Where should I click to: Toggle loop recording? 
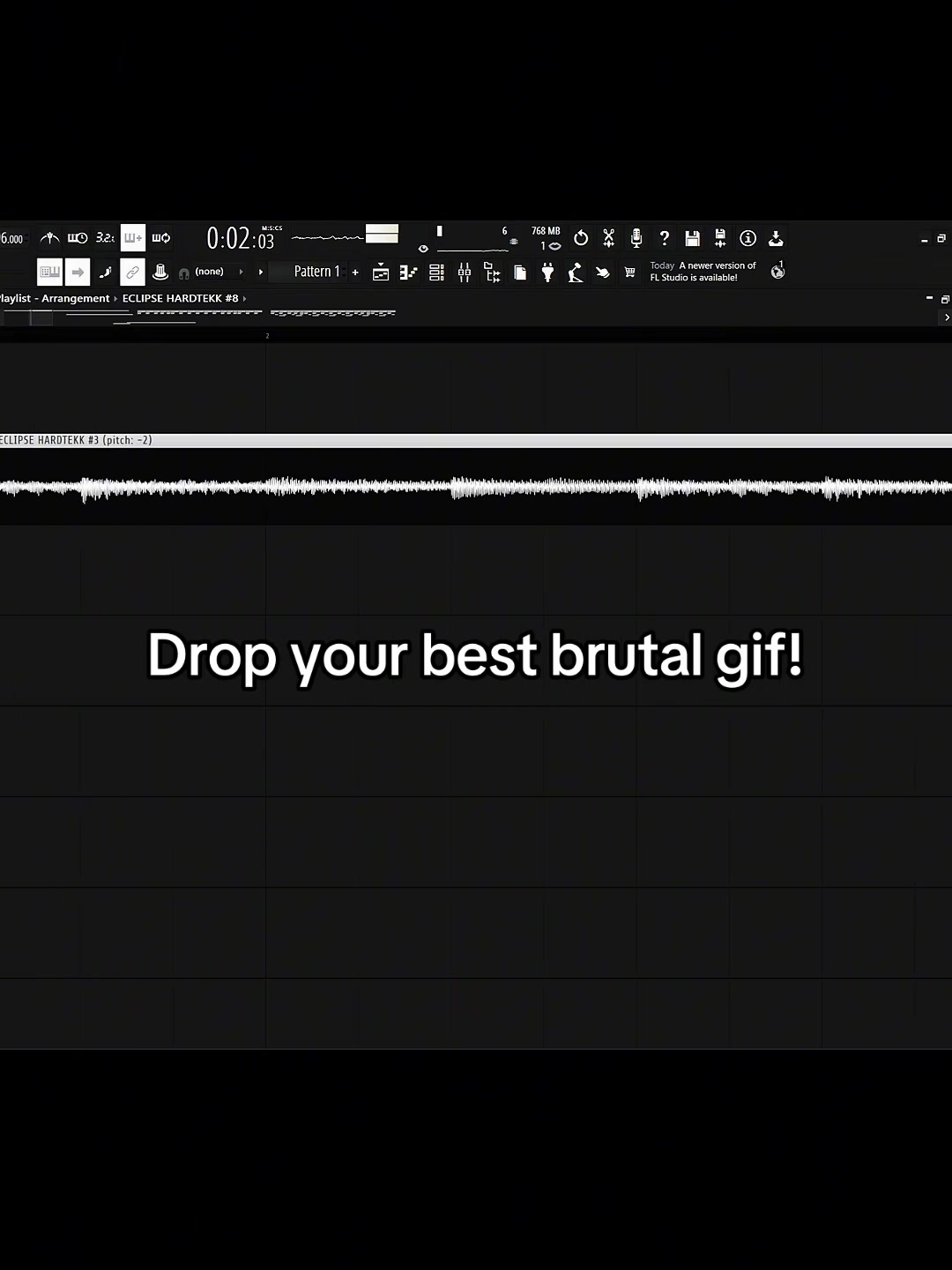[x=161, y=238]
